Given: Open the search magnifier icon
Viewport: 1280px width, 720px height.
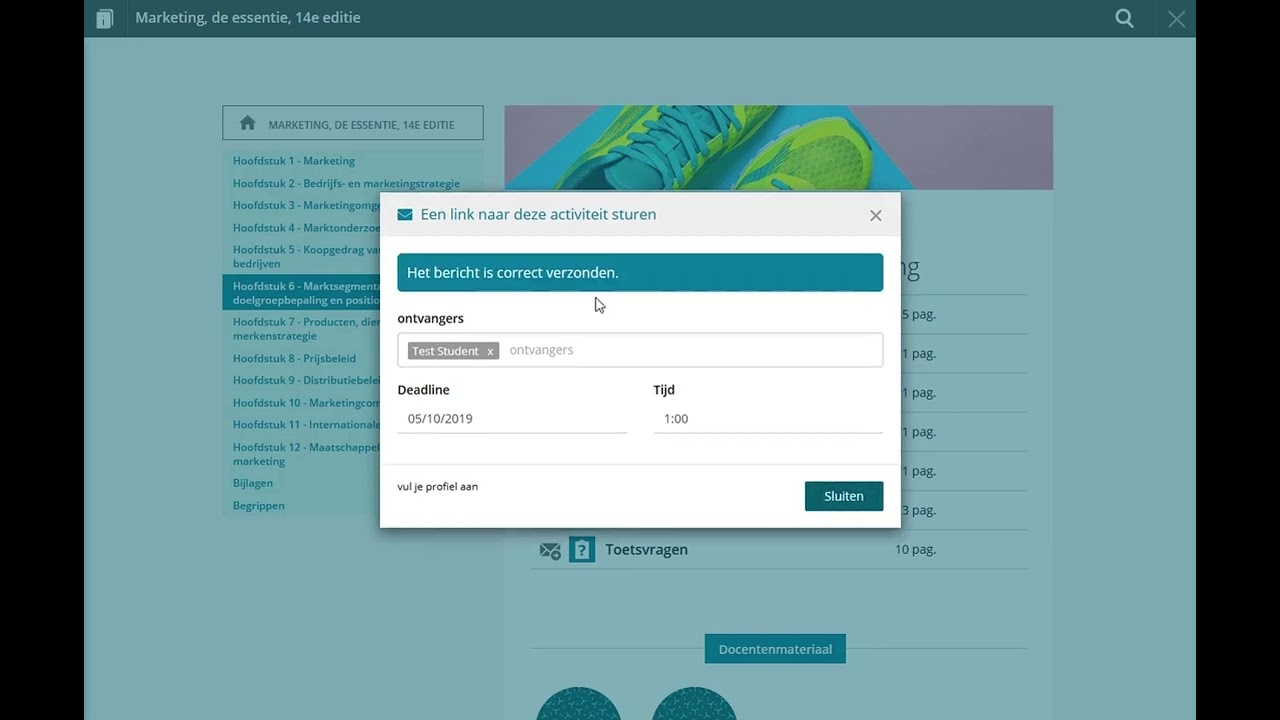Looking at the screenshot, I should 1125,18.
